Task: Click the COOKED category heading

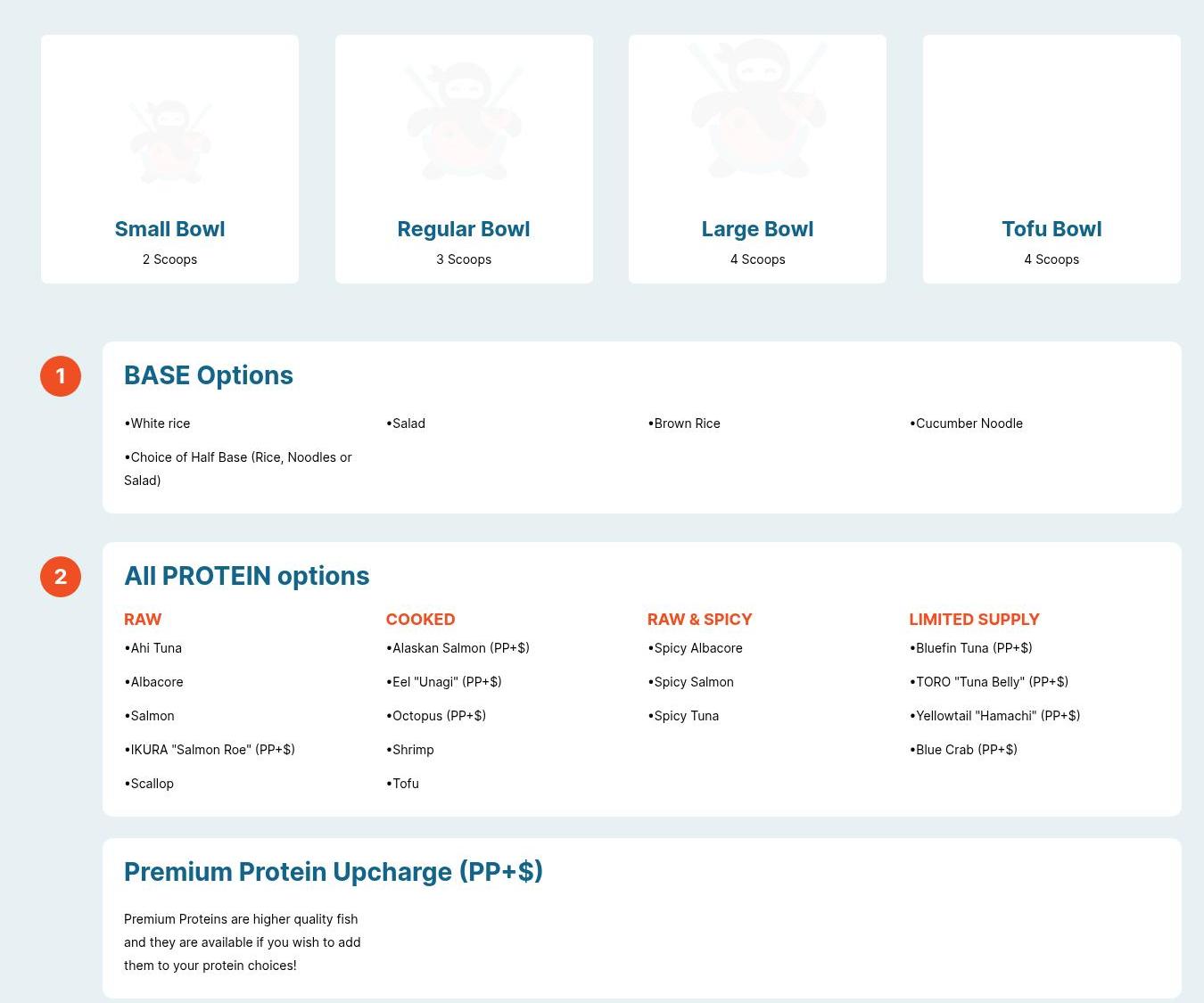Action: click(420, 620)
